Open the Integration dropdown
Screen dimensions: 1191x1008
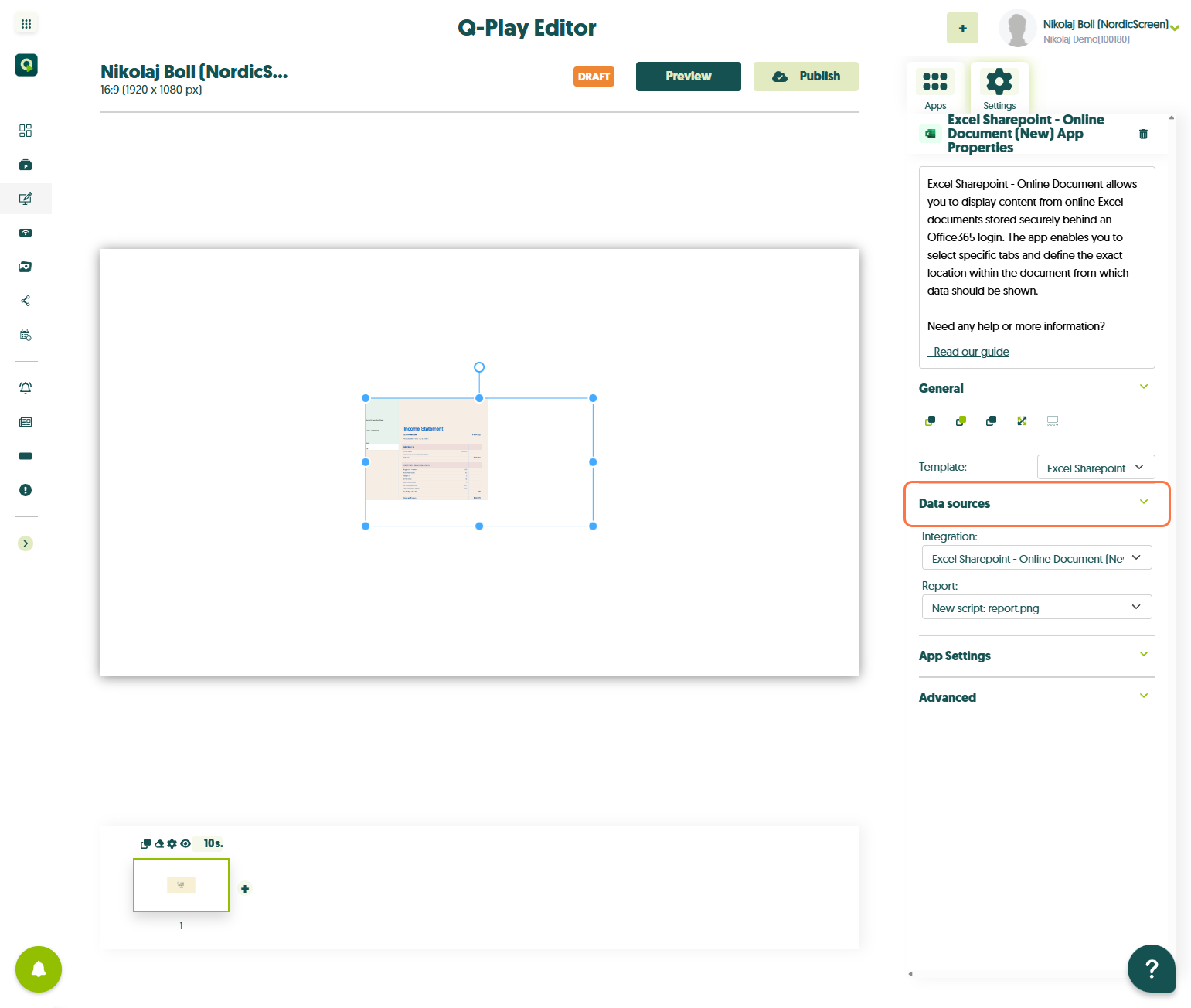[x=1036, y=558]
